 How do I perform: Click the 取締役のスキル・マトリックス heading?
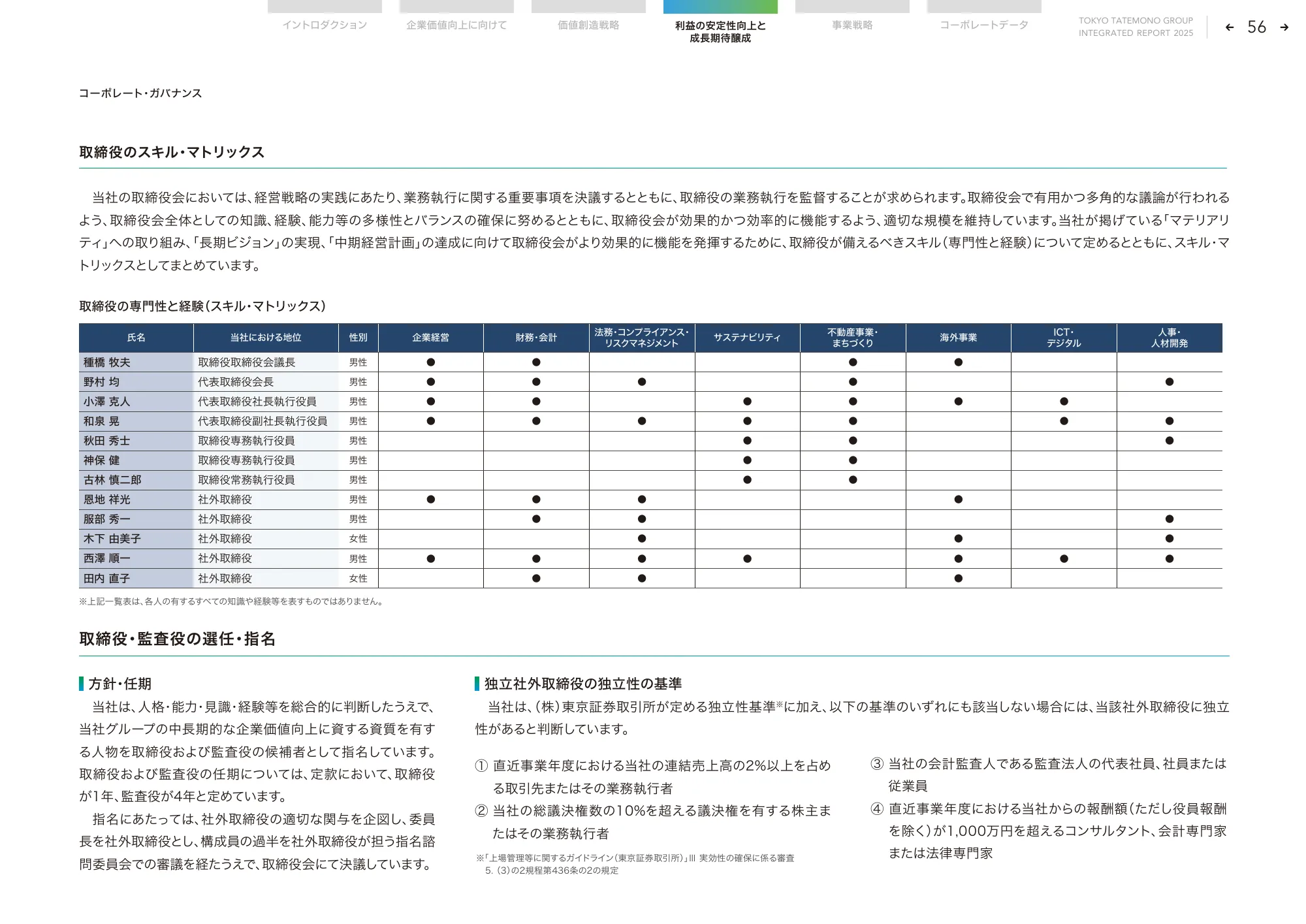pyautogui.click(x=172, y=152)
